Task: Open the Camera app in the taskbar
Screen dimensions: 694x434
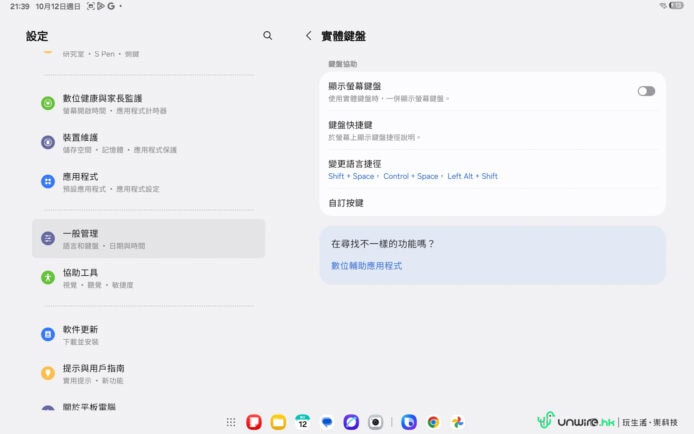Action: pos(375,423)
